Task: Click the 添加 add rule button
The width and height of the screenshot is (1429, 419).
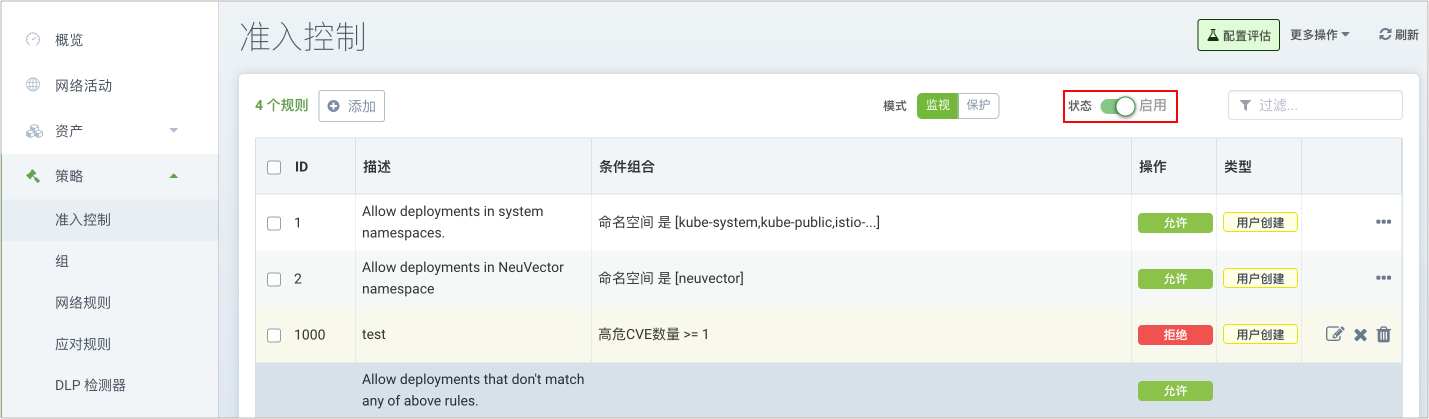Action: coord(352,106)
